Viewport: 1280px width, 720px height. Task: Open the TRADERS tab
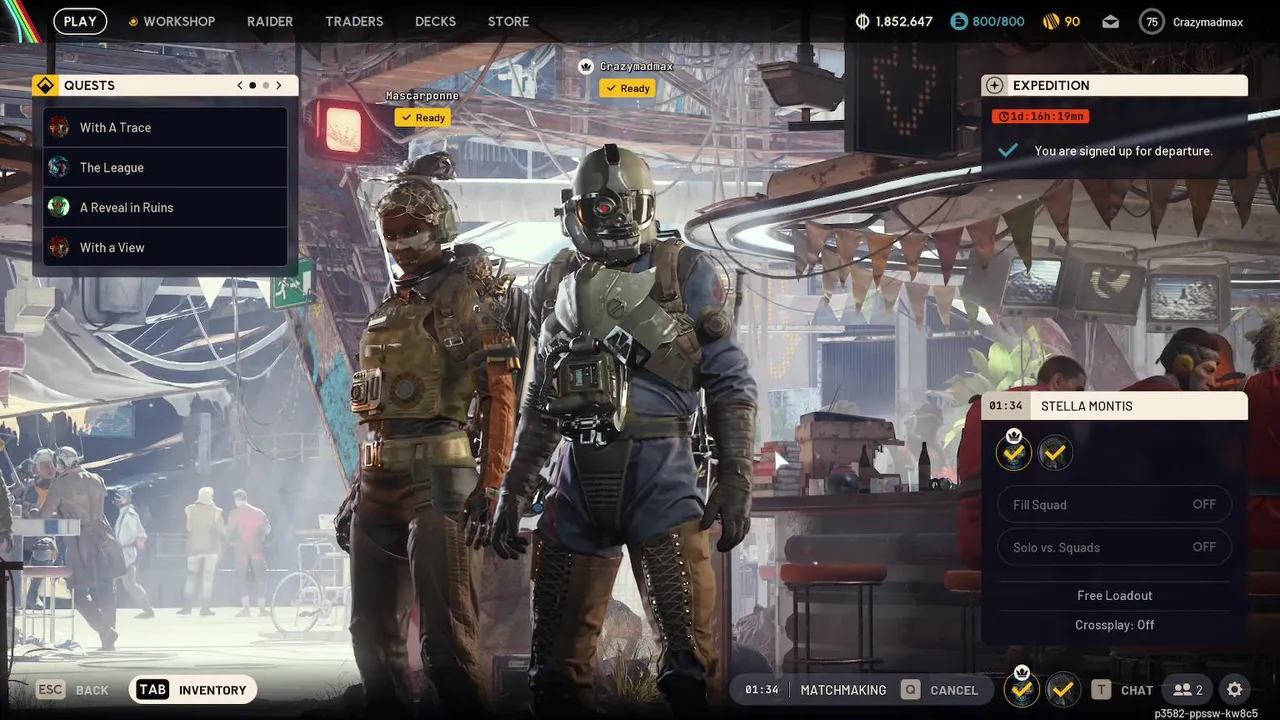pyautogui.click(x=354, y=21)
